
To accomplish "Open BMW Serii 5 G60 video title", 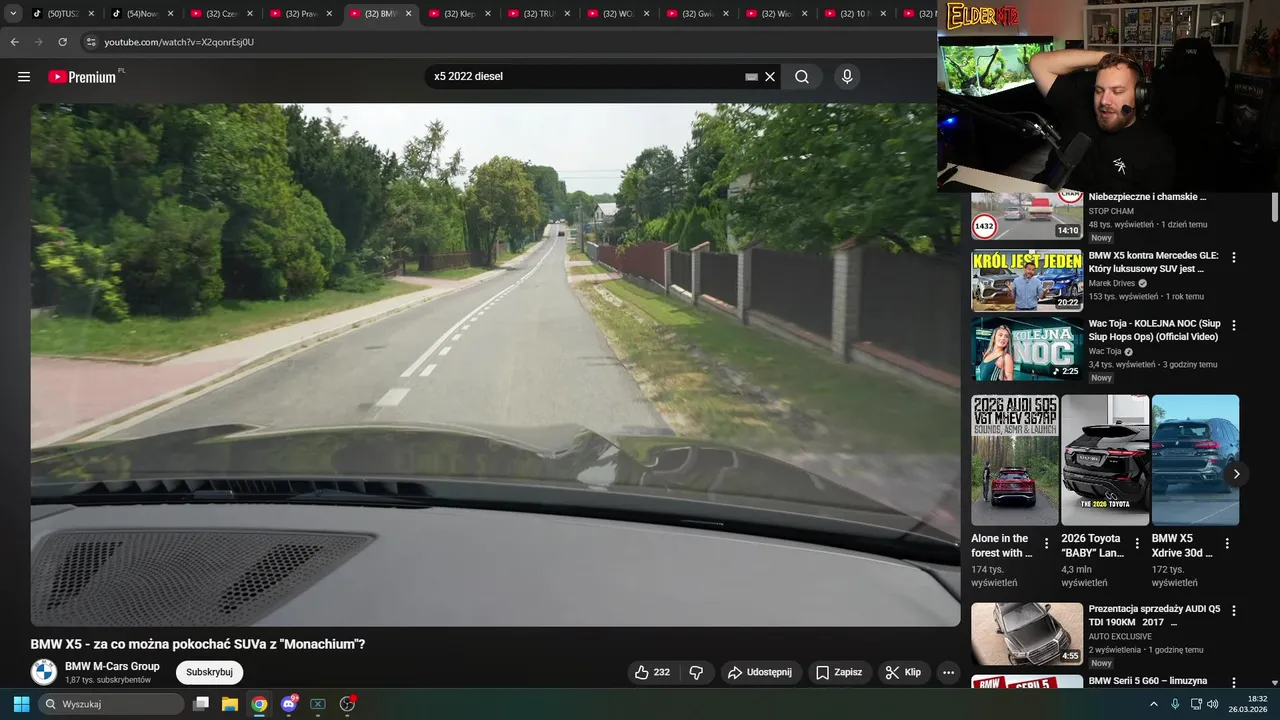I will [x=1147, y=681].
